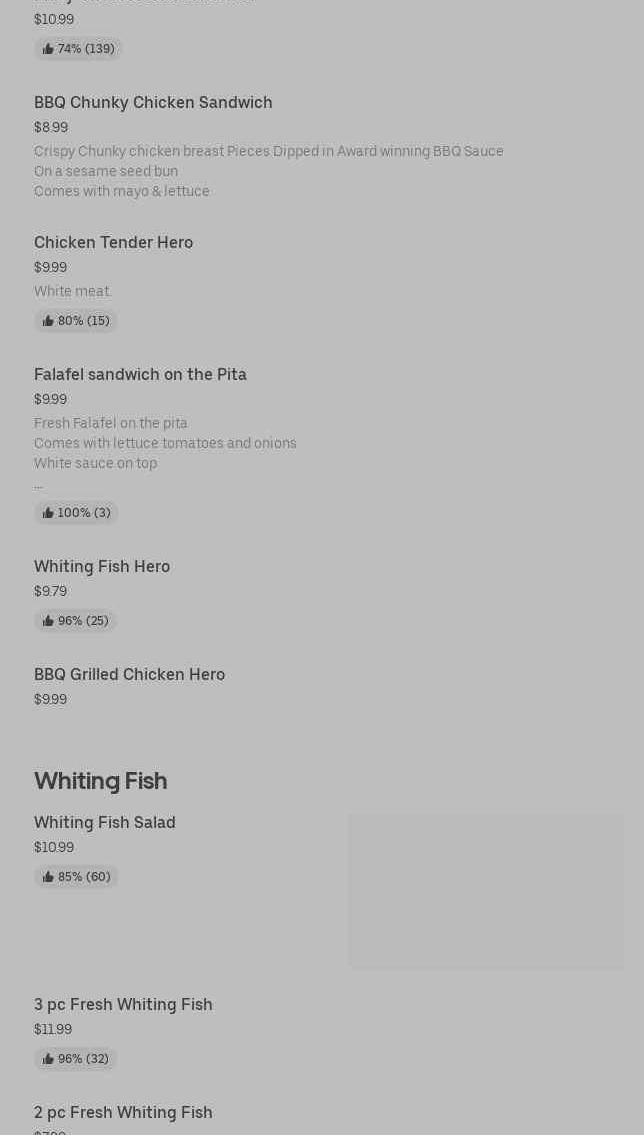Open Falafel sandwich on the Pita
The image size is (644, 1135).
(140, 375)
